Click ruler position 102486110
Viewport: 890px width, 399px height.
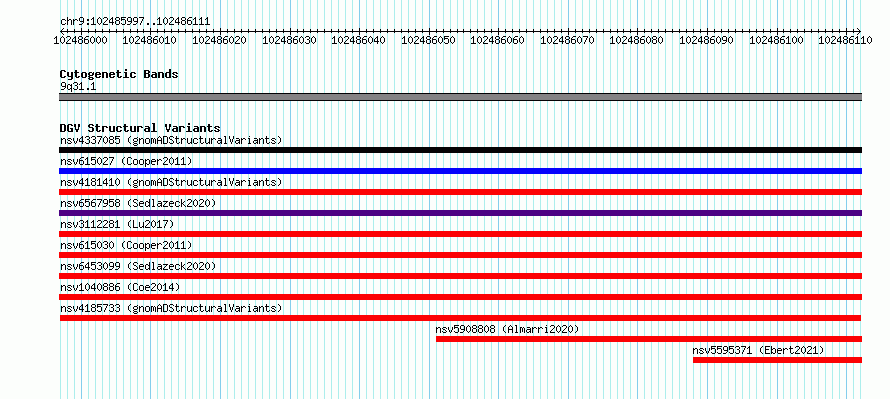845,40
